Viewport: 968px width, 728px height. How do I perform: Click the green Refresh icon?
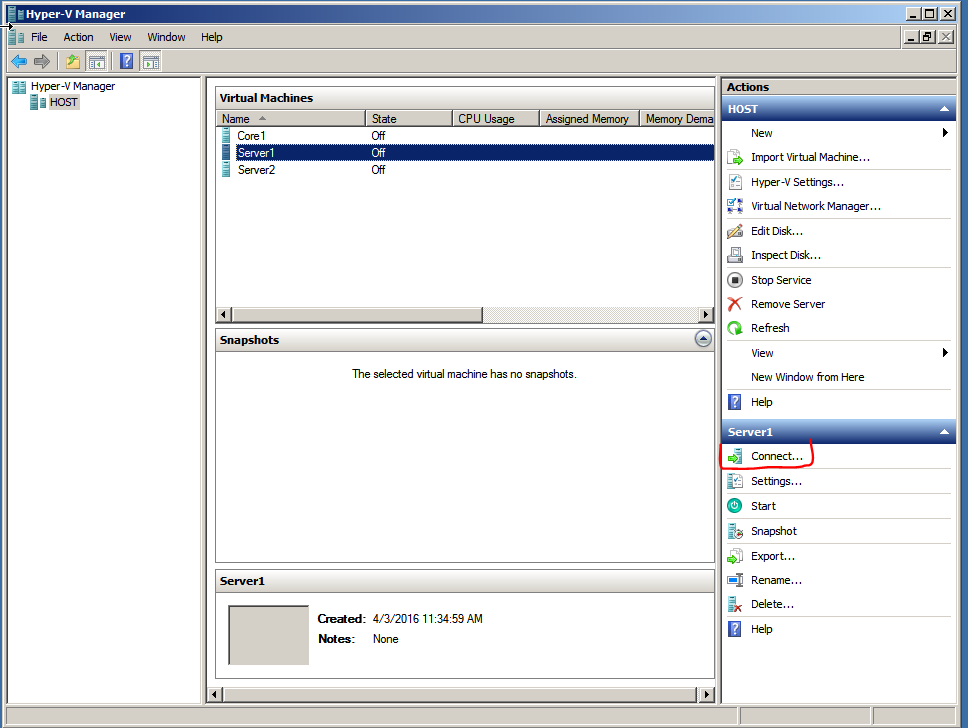pos(735,328)
